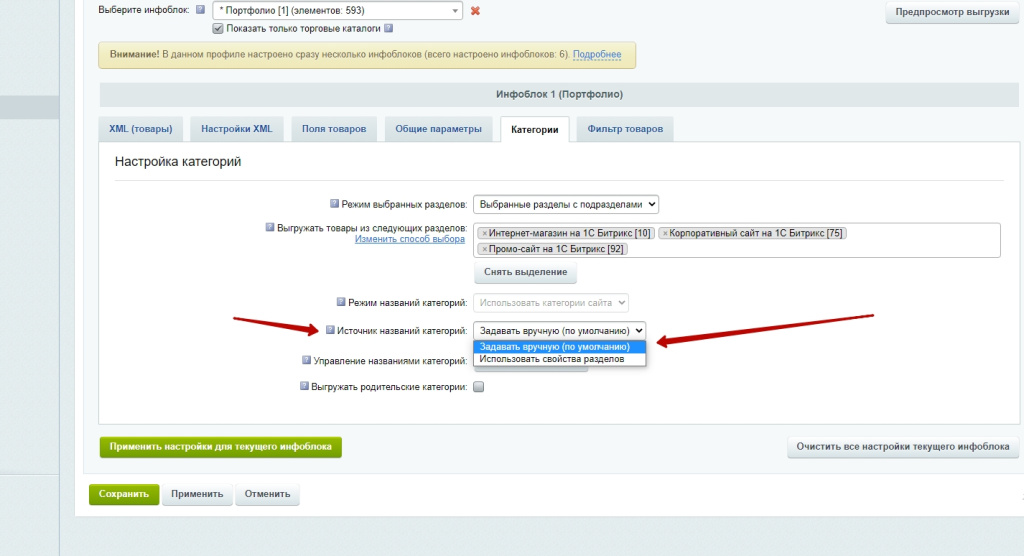Click Применить настройки для текущего инфоблока
The image size is (1024, 556).
[221, 447]
